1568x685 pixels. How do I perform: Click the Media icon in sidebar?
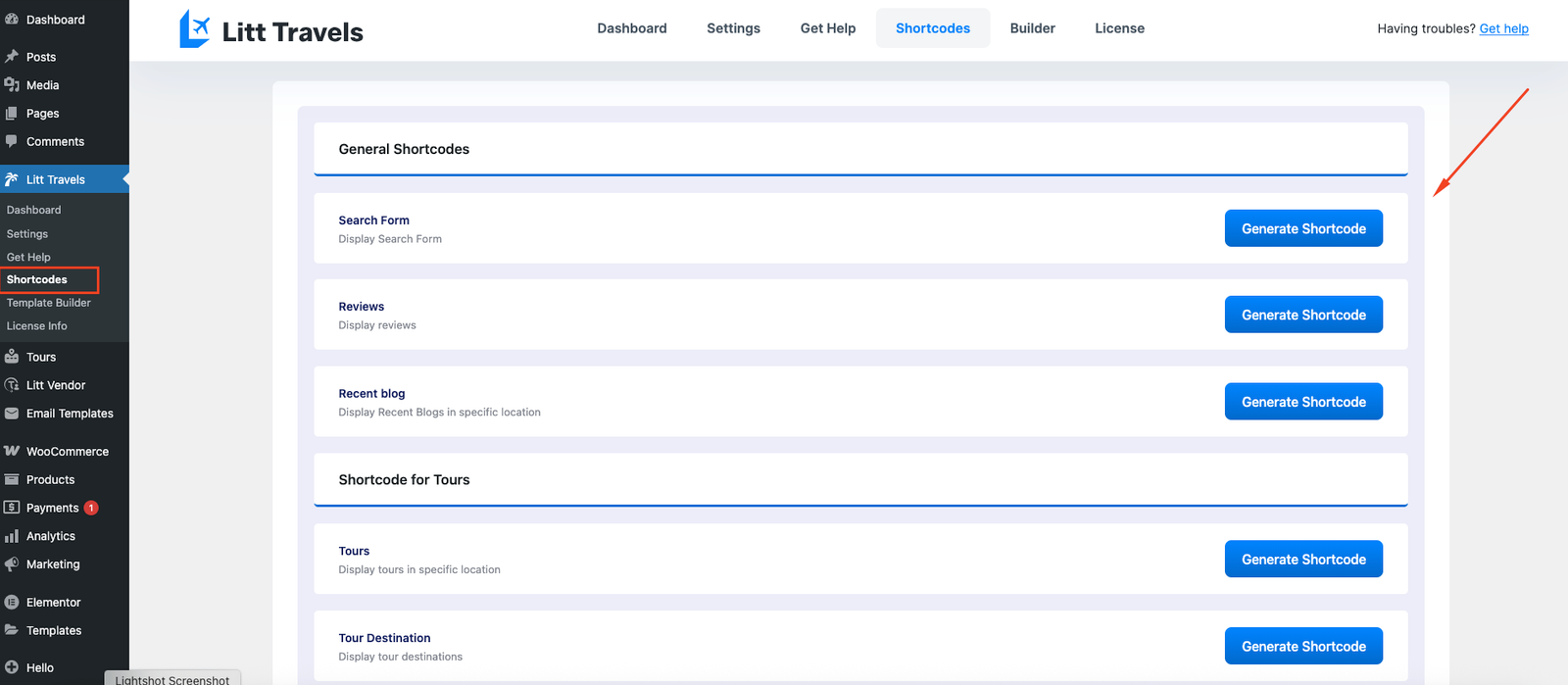coord(12,85)
